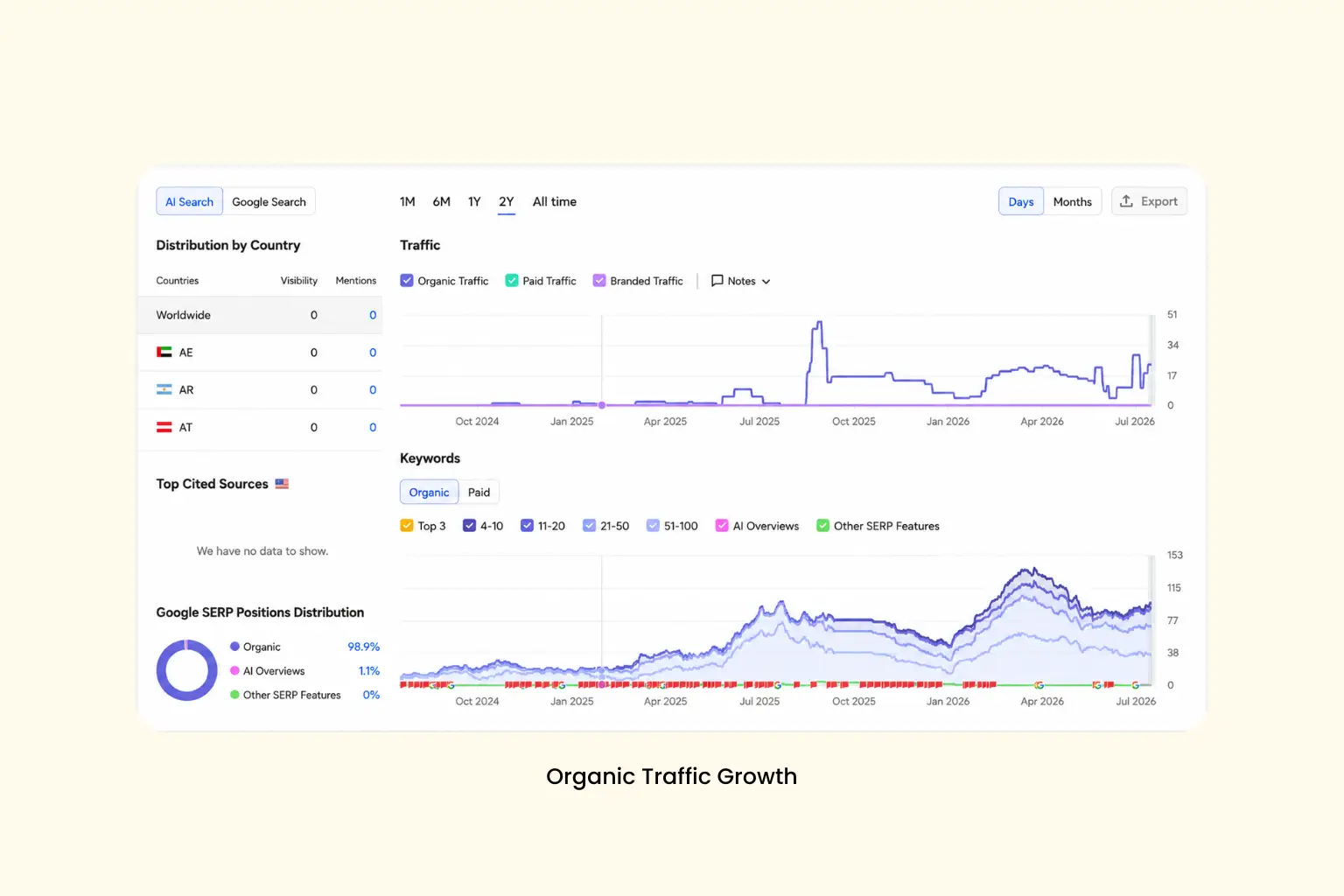Select the 6M time range

441,201
